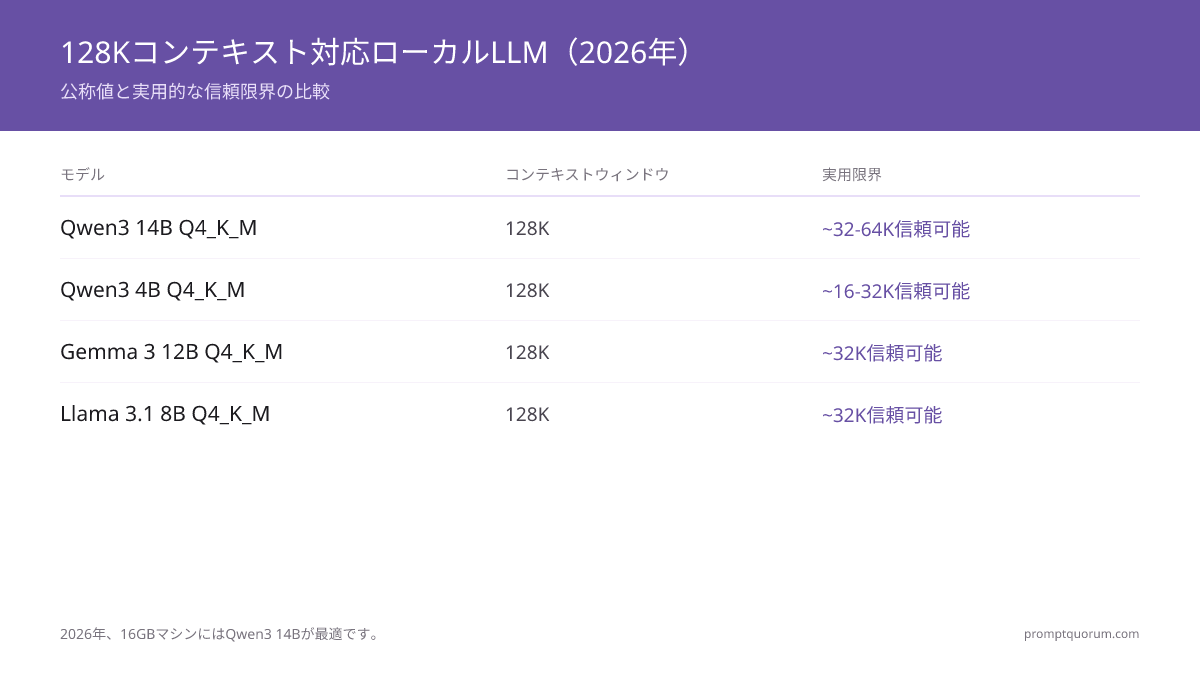Click the subtitle '公称値と実用的な信頼限界の比較'

[195, 92]
